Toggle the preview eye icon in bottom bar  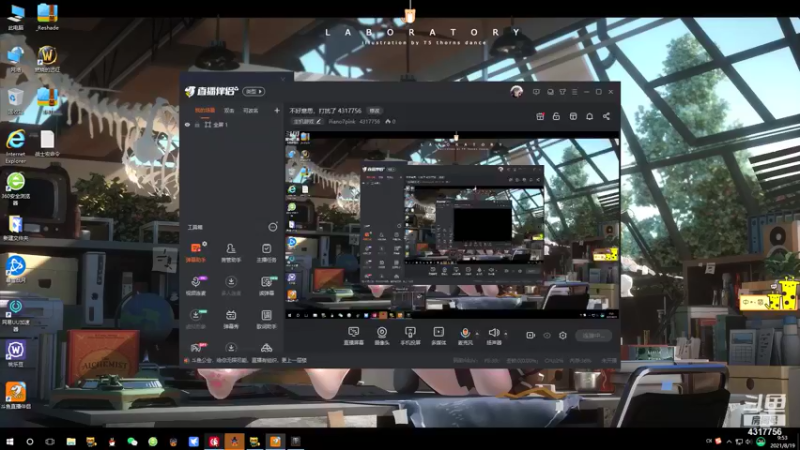pos(546,335)
